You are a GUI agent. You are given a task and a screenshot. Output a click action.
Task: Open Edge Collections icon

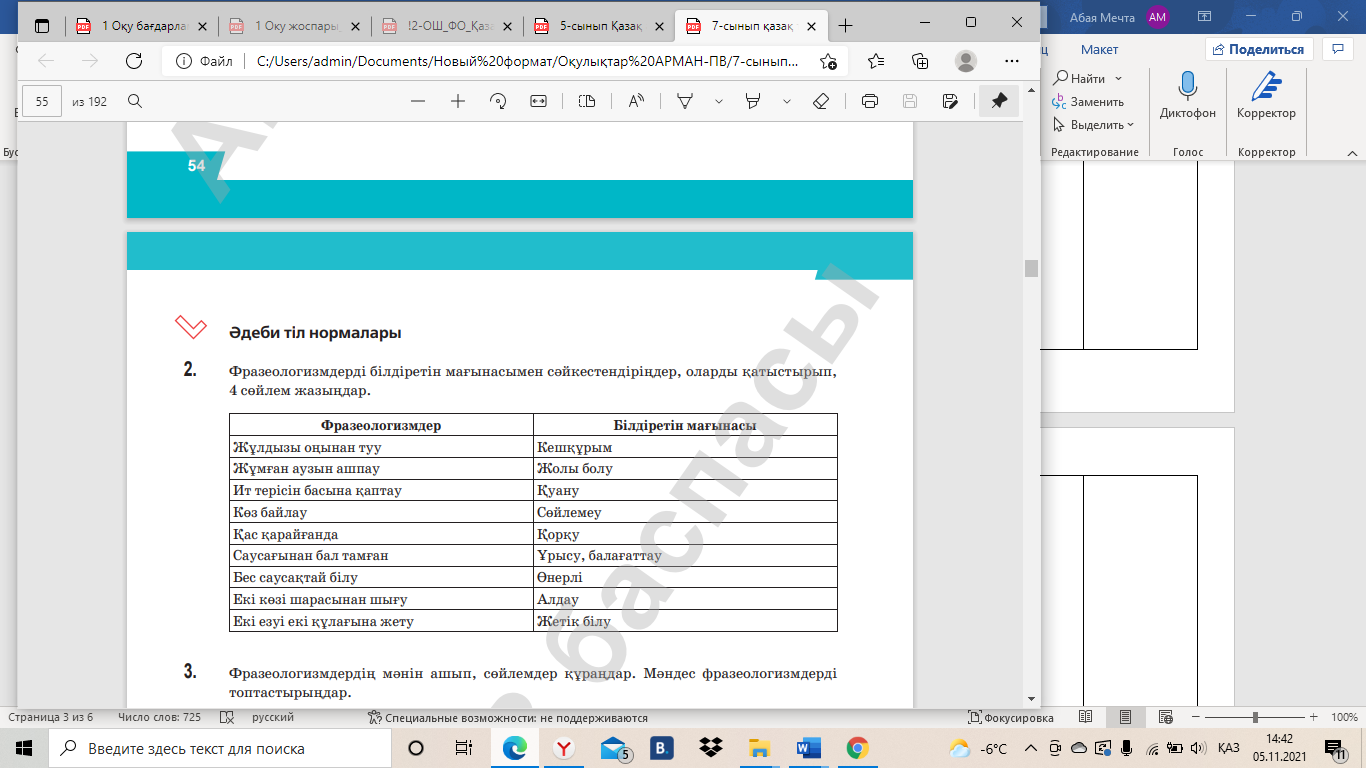(921, 61)
